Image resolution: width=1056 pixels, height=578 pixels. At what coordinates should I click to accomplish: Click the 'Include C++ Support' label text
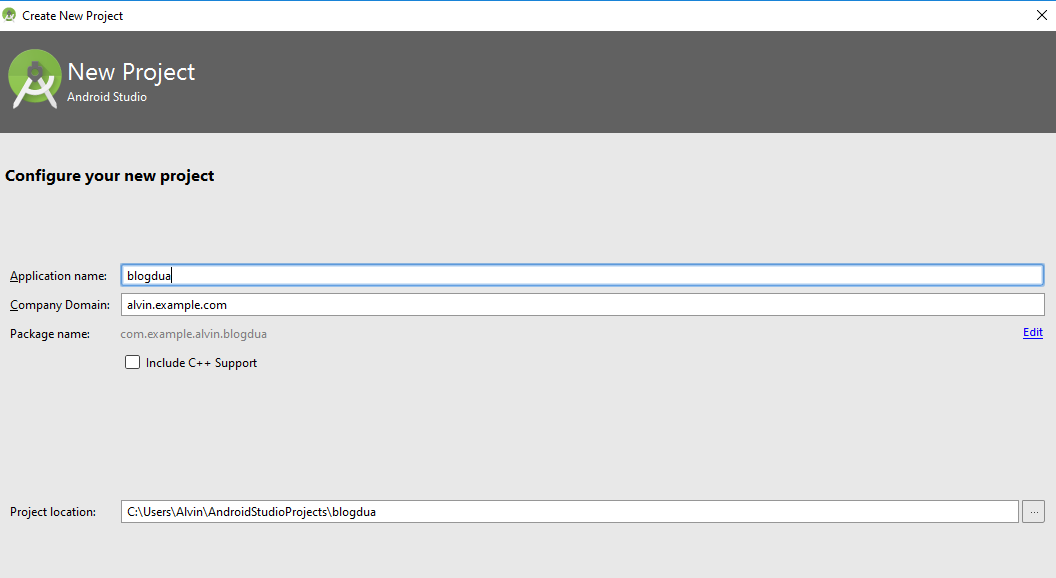[x=200, y=362]
